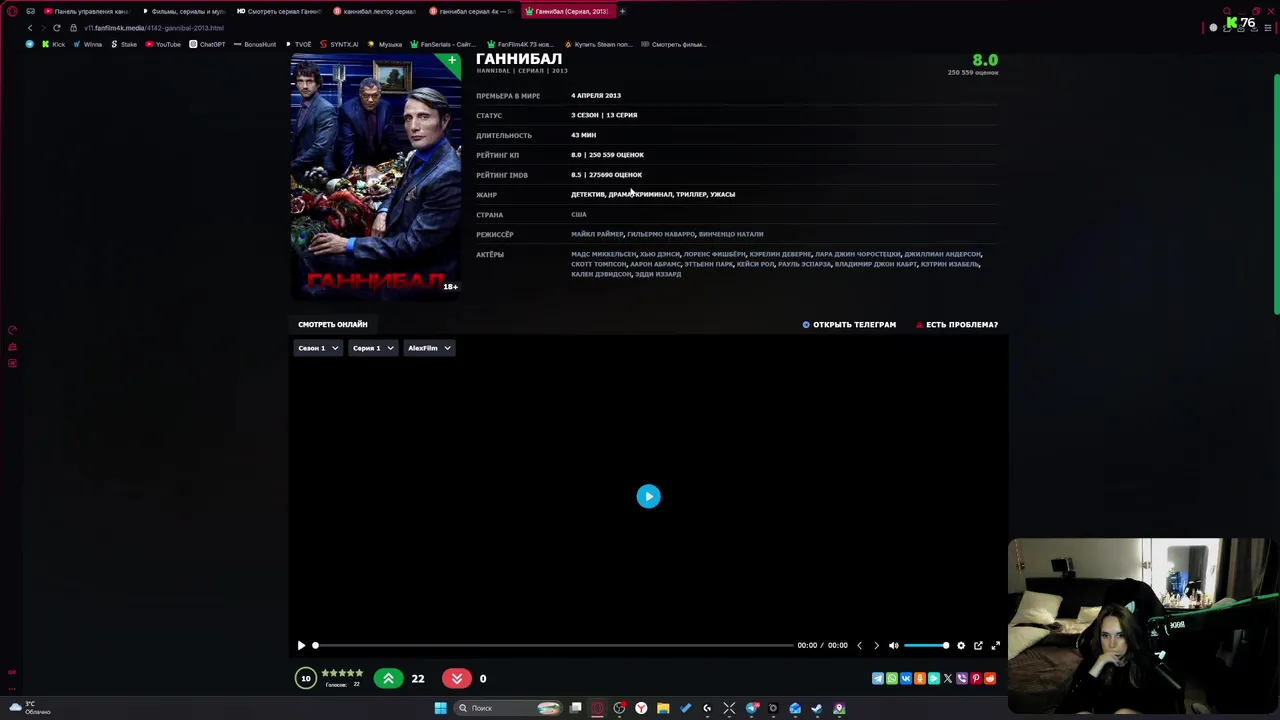This screenshot has width=1280, height=720.
Task: Click the page vertical scrollbar
Action: pyautogui.click(x=1276, y=195)
